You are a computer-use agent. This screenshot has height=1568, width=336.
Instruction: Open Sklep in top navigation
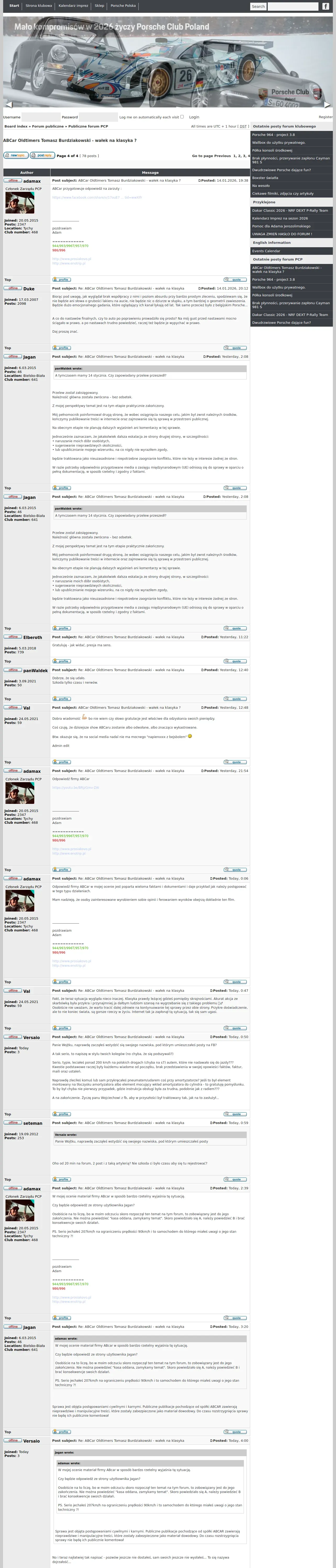coord(99,5)
